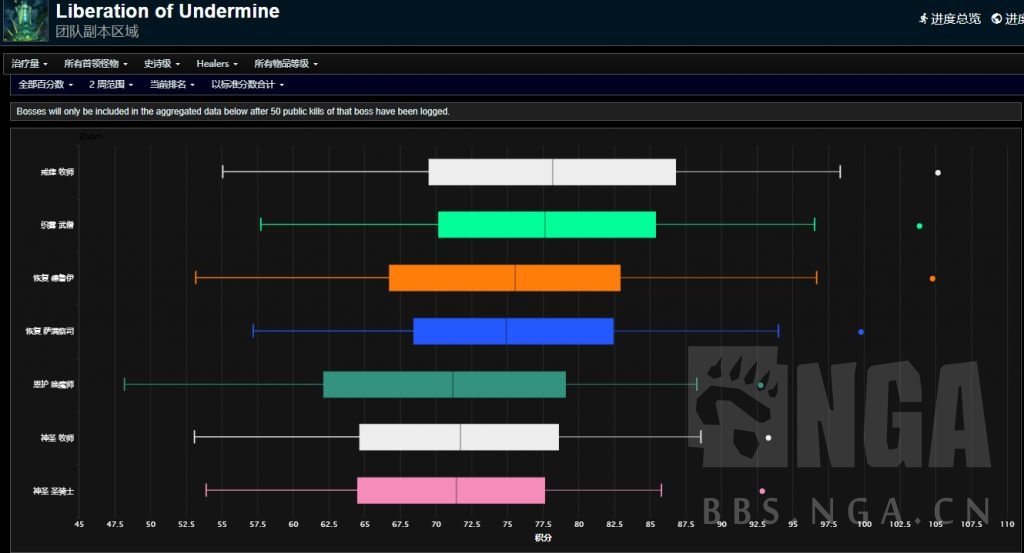Expand the 当前排名 ranking dropdown
Screen dimensions: 1024x553
(172, 85)
